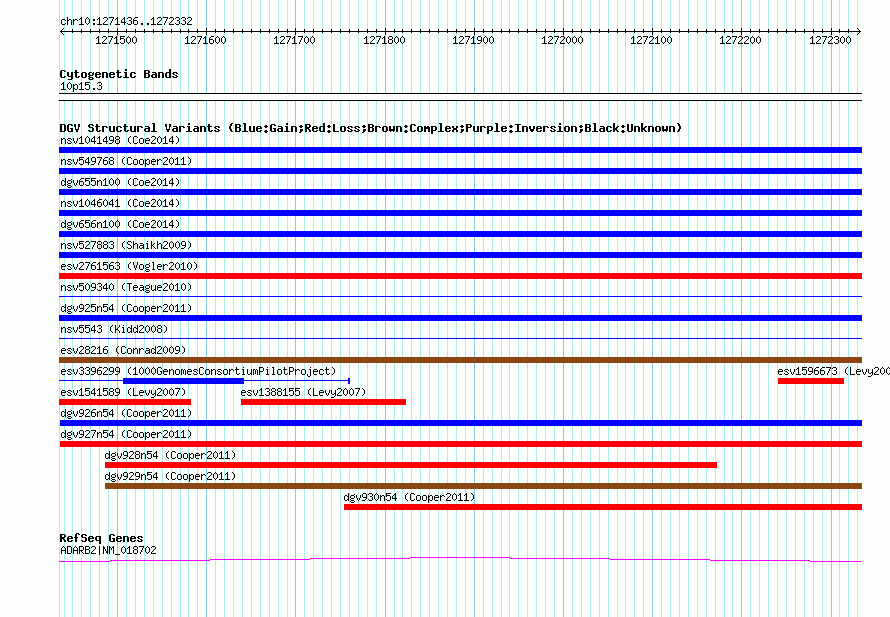Click the red esv2761563 (Vogler2010) loss bar

(460, 276)
